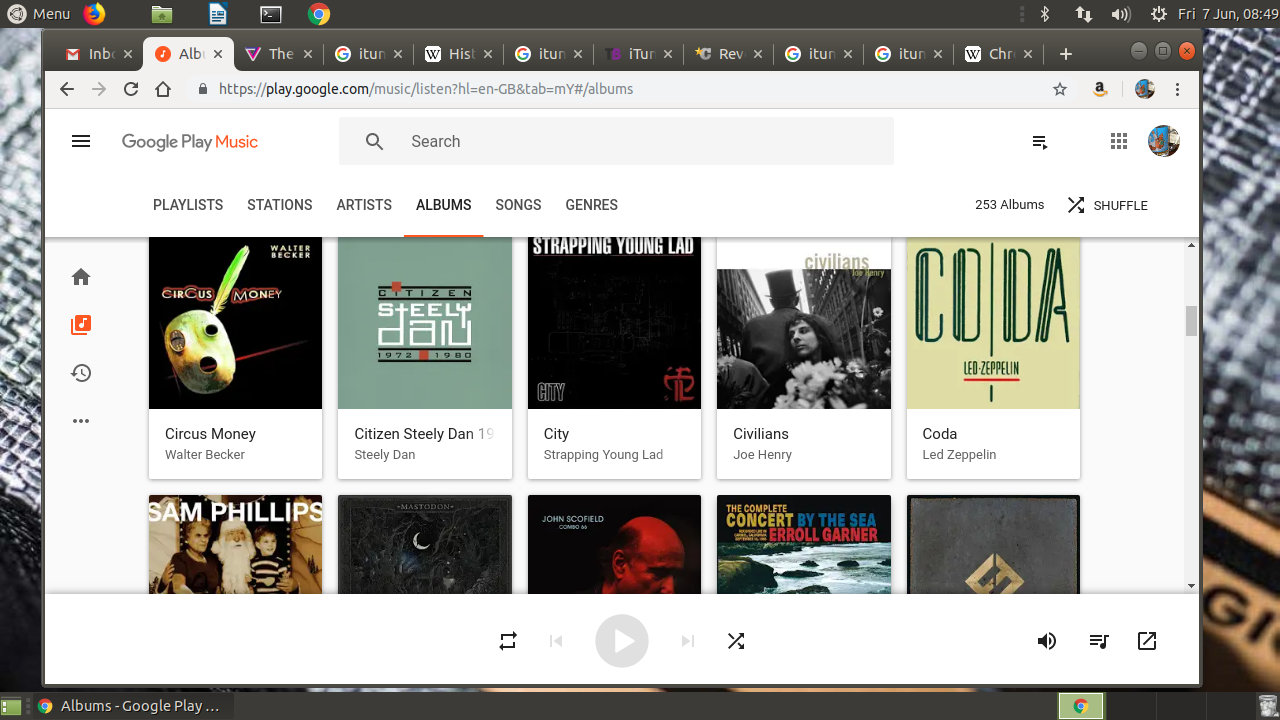This screenshot has width=1280, height=720.
Task: Click the Circus Money album title
Action: (x=210, y=434)
